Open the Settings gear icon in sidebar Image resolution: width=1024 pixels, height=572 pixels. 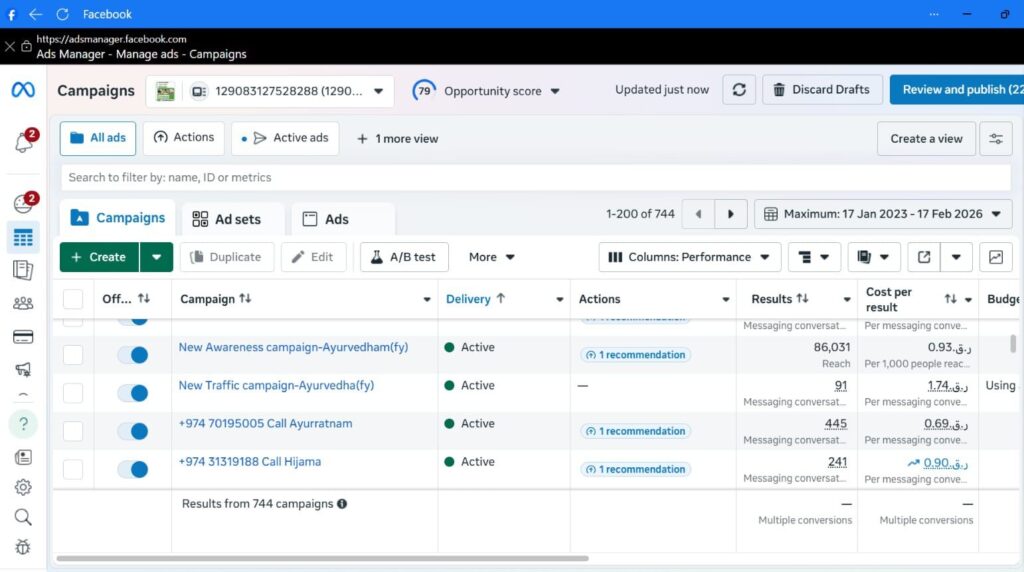[x=23, y=487]
